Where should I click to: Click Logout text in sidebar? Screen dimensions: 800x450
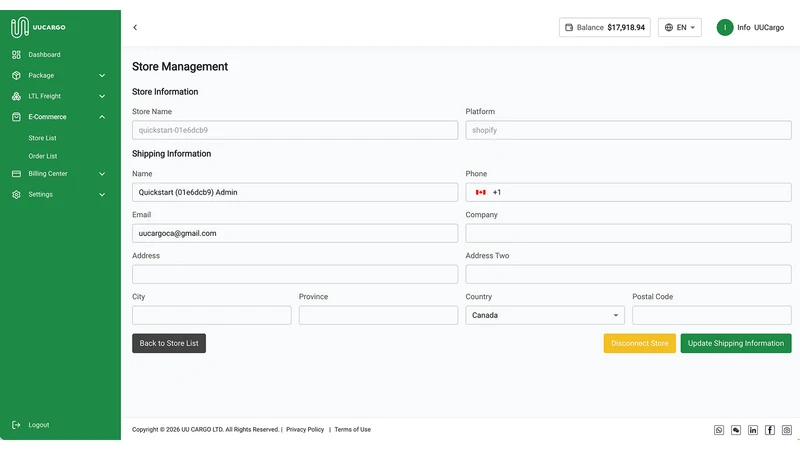coord(39,424)
